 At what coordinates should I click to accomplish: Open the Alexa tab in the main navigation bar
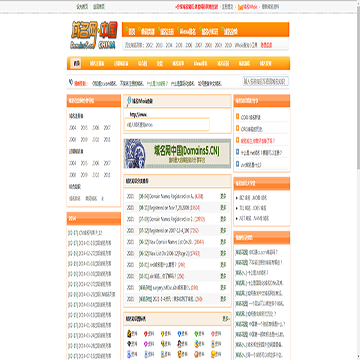[x=200, y=63]
